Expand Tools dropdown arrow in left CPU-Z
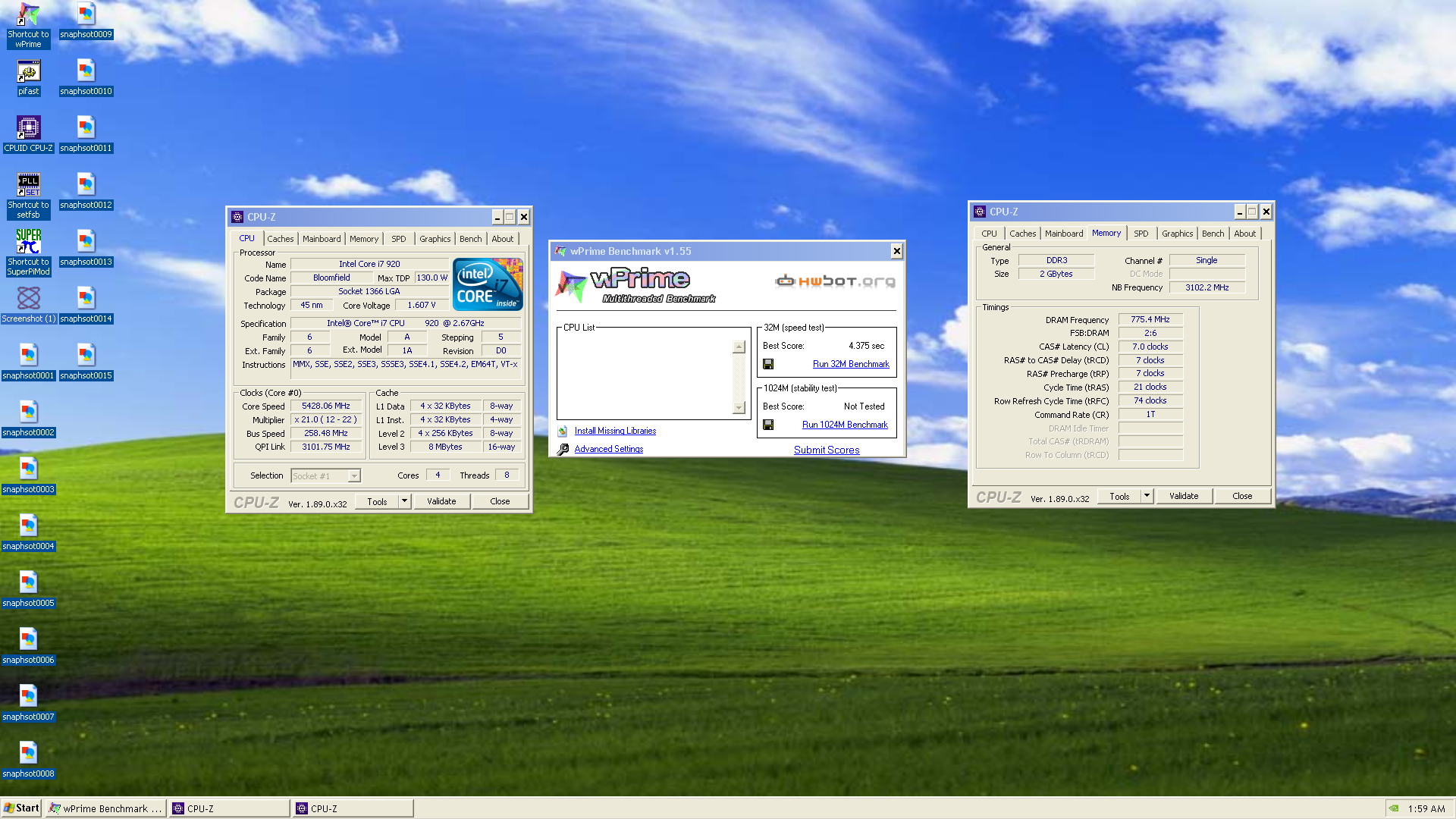This screenshot has width=1456, height=819. point(404,501)
